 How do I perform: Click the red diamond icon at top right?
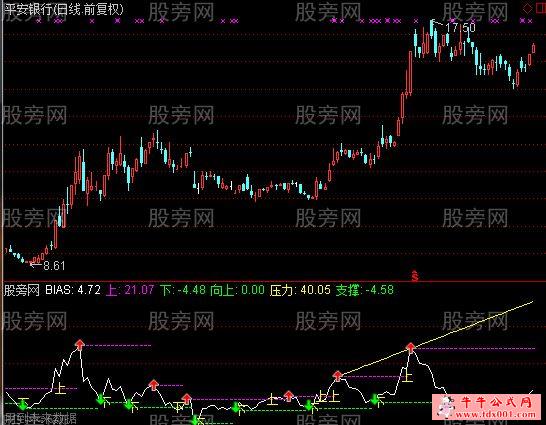(x=528, y=9)
